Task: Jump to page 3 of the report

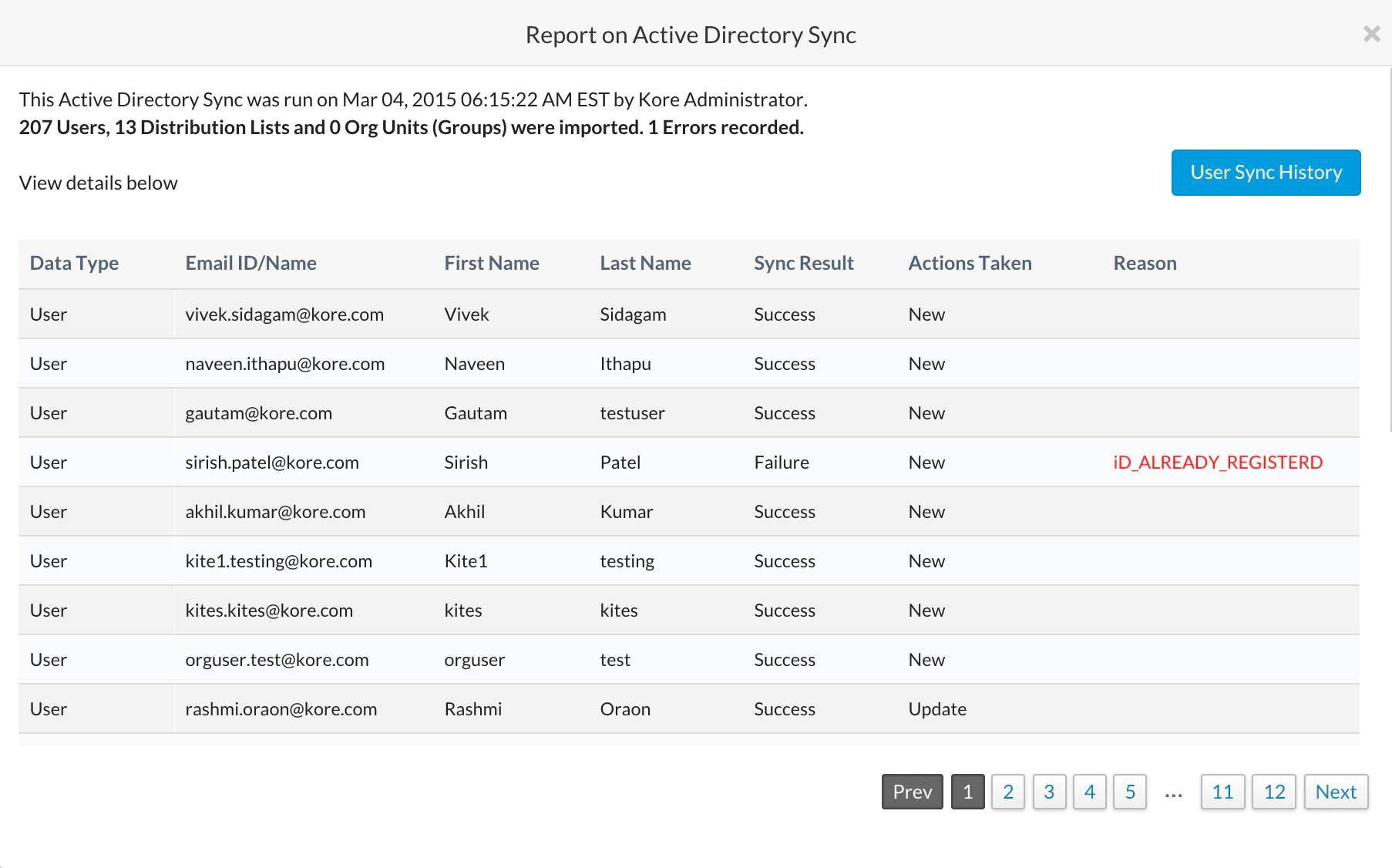Action: pos(1049,792)
